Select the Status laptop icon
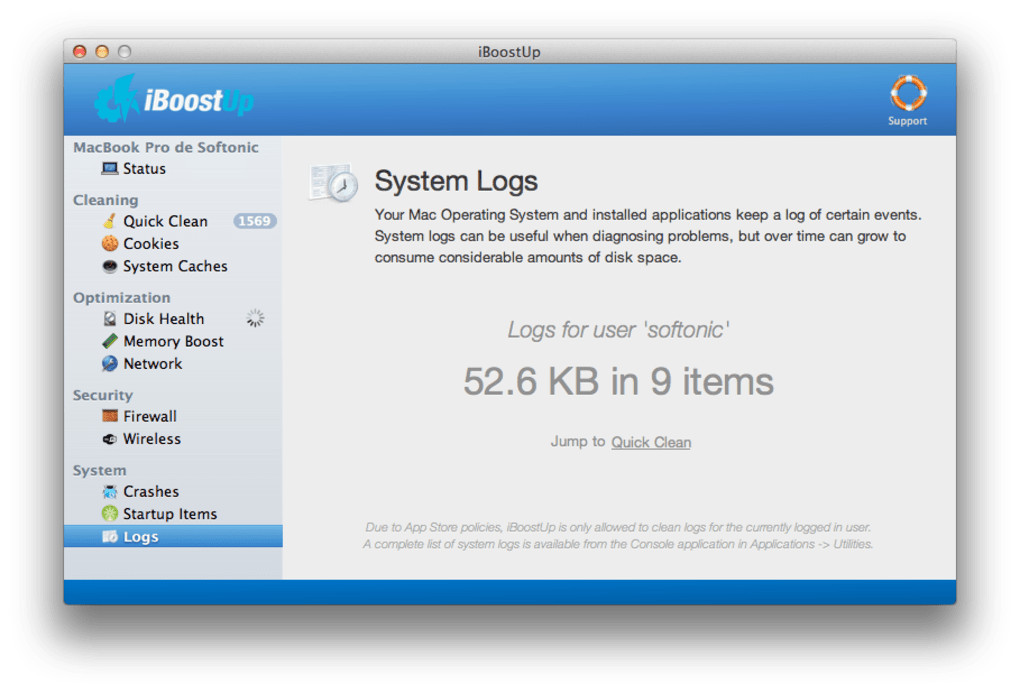Screen dimensions: 1020x693 point(109,169)
